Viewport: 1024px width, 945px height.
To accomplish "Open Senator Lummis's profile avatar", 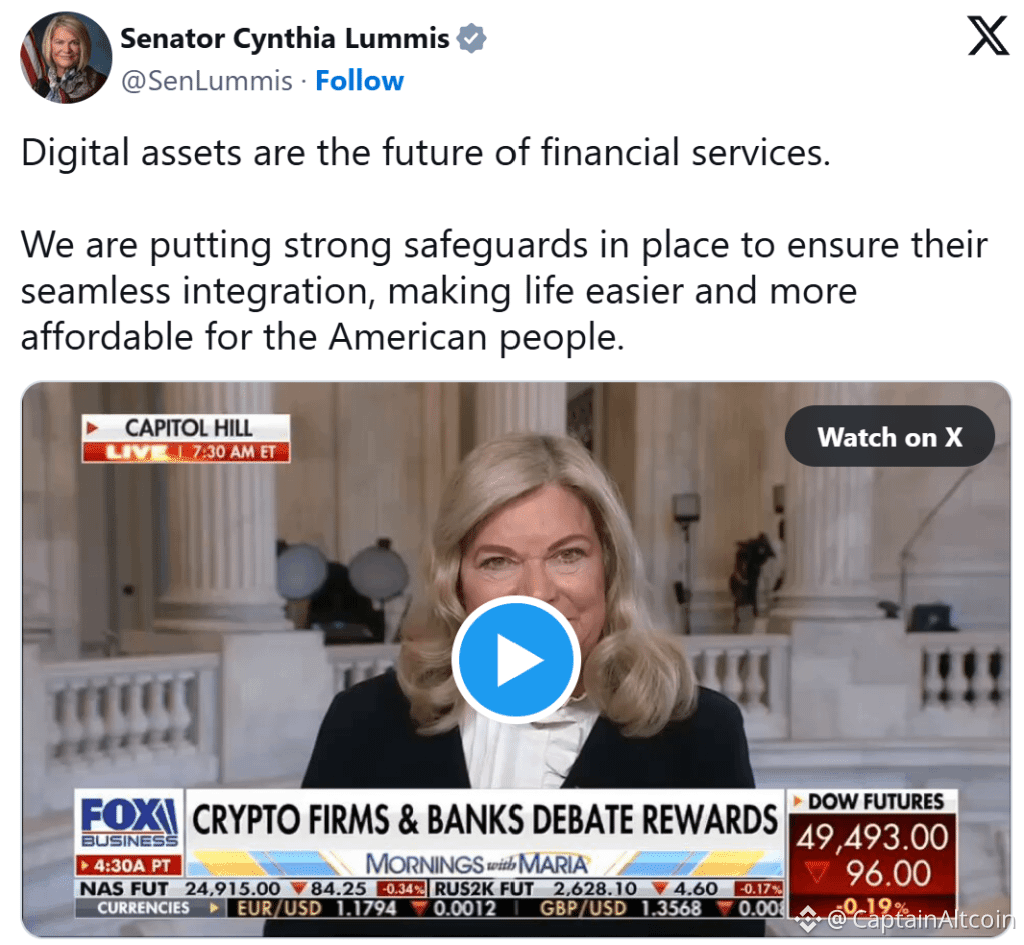I will pos(66,57).
